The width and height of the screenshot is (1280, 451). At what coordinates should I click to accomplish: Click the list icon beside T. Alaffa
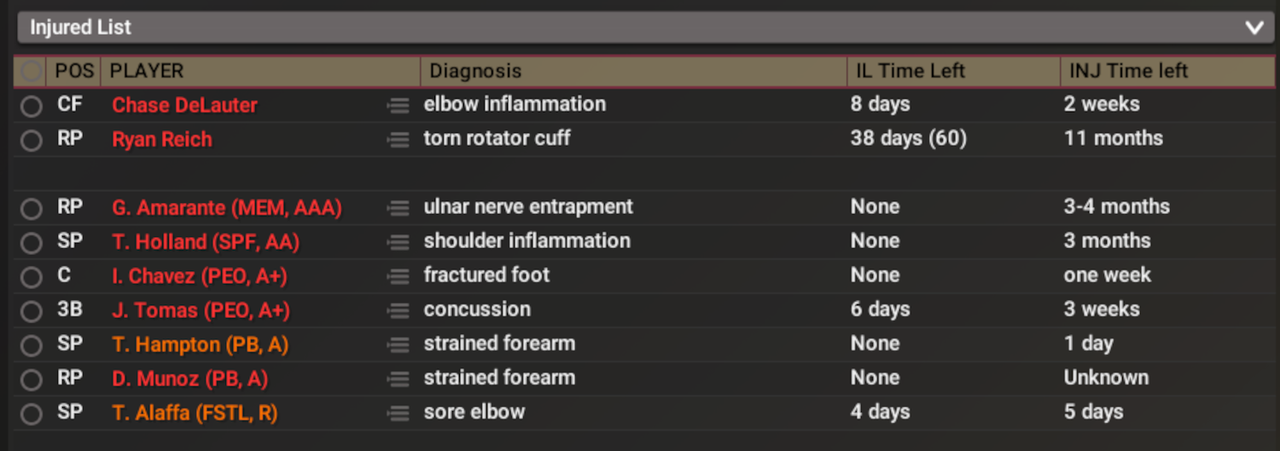(x=398, y=413)
